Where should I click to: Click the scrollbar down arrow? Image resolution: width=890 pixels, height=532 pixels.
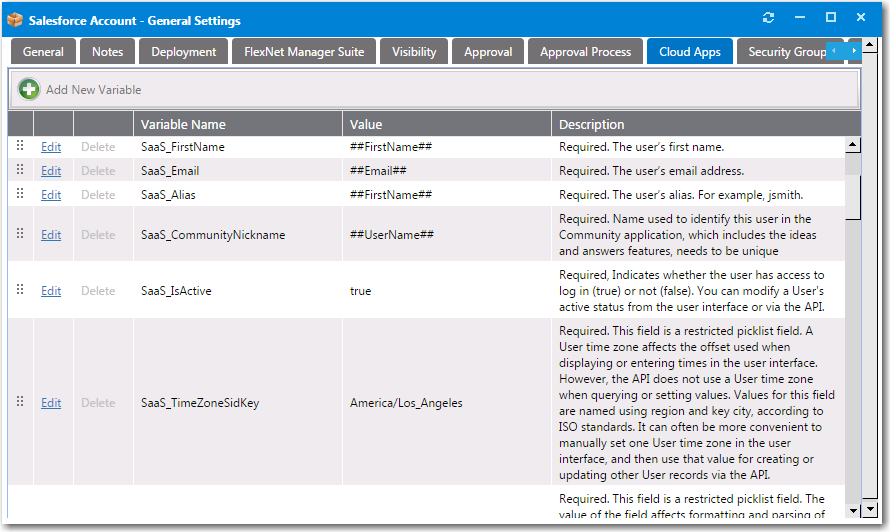click(x=852, y=510)
